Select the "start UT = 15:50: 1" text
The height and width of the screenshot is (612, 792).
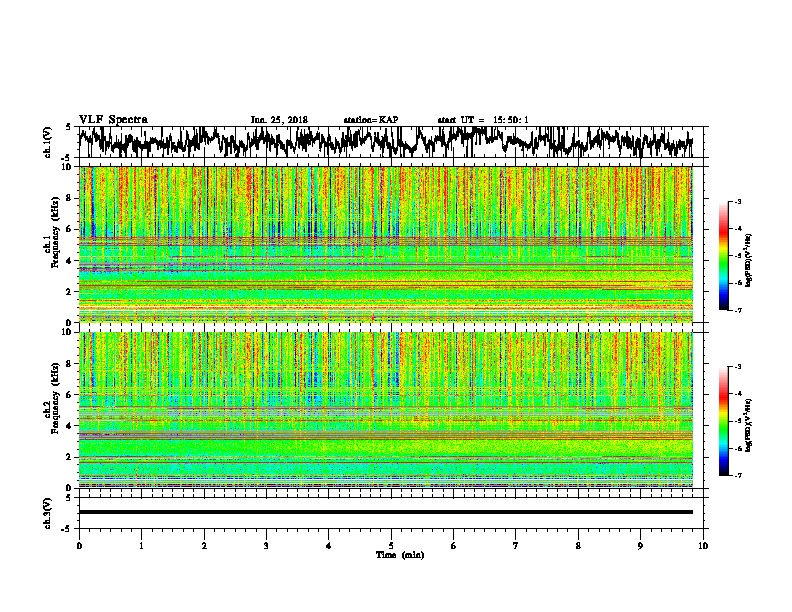pyautogui.click(x=483, y=120)
